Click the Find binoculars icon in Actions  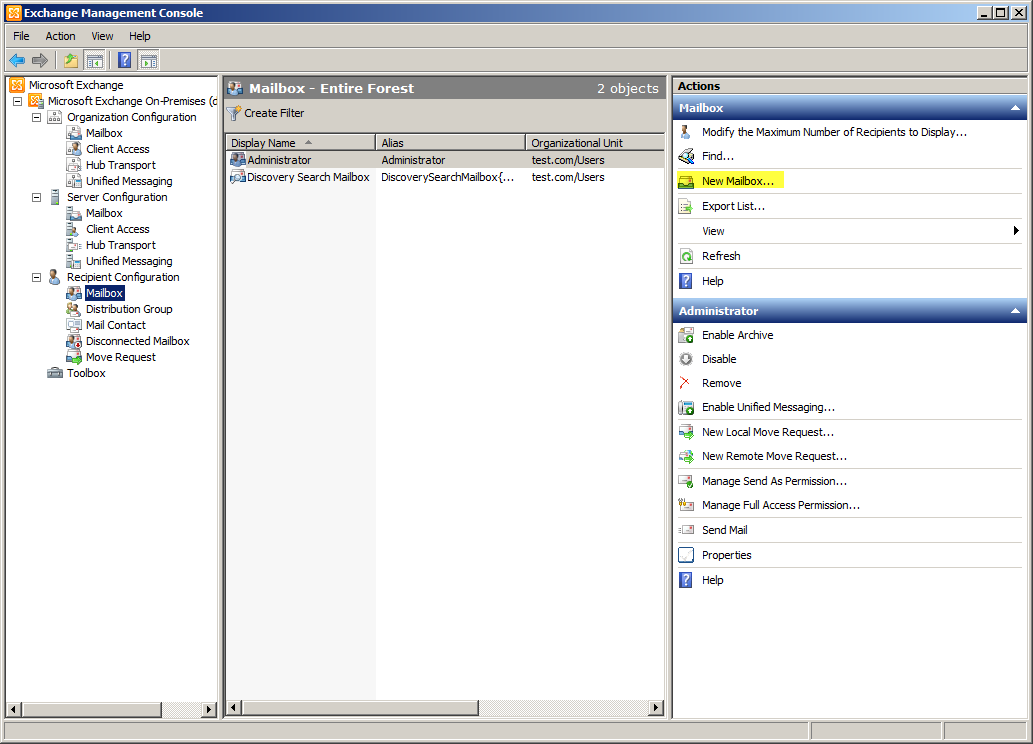(x=686, y=156)
